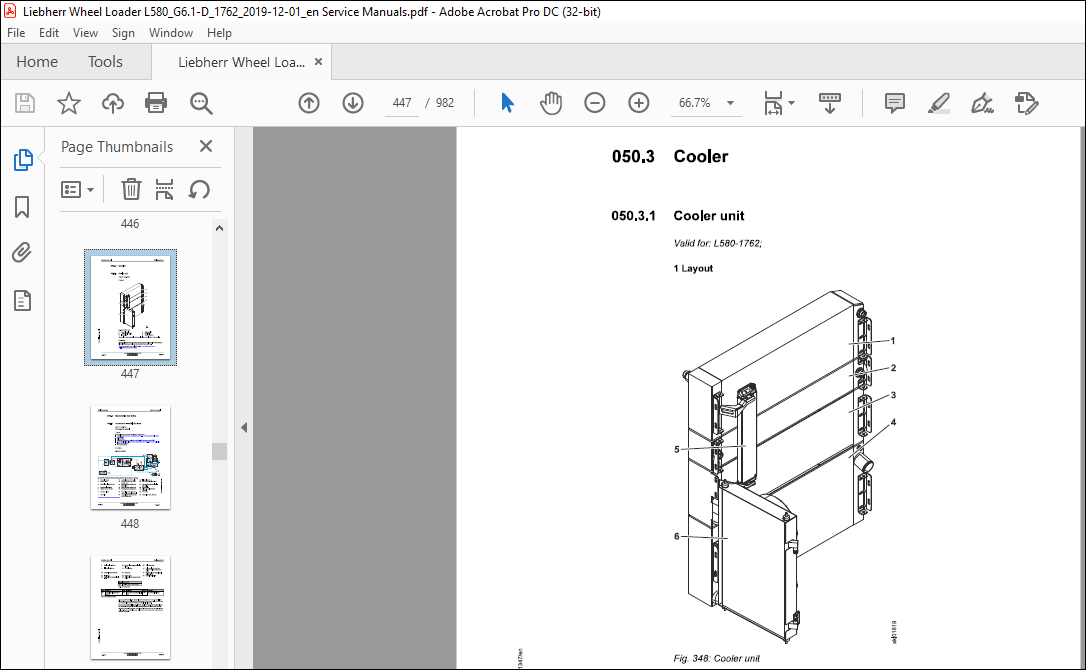The image size is (1086, 670).
Task: Open the Bookmarks panel
Action: tap(22, 206)
